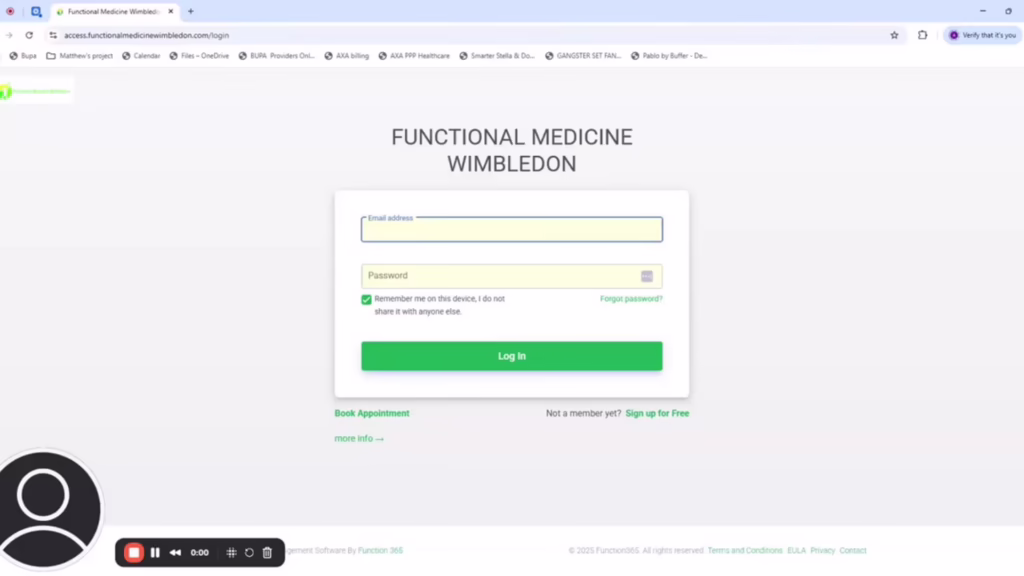Viewport: 1024px width, 576px height.
Task: Open BUPA Providers Online bookmark
Action: (277, 56)
